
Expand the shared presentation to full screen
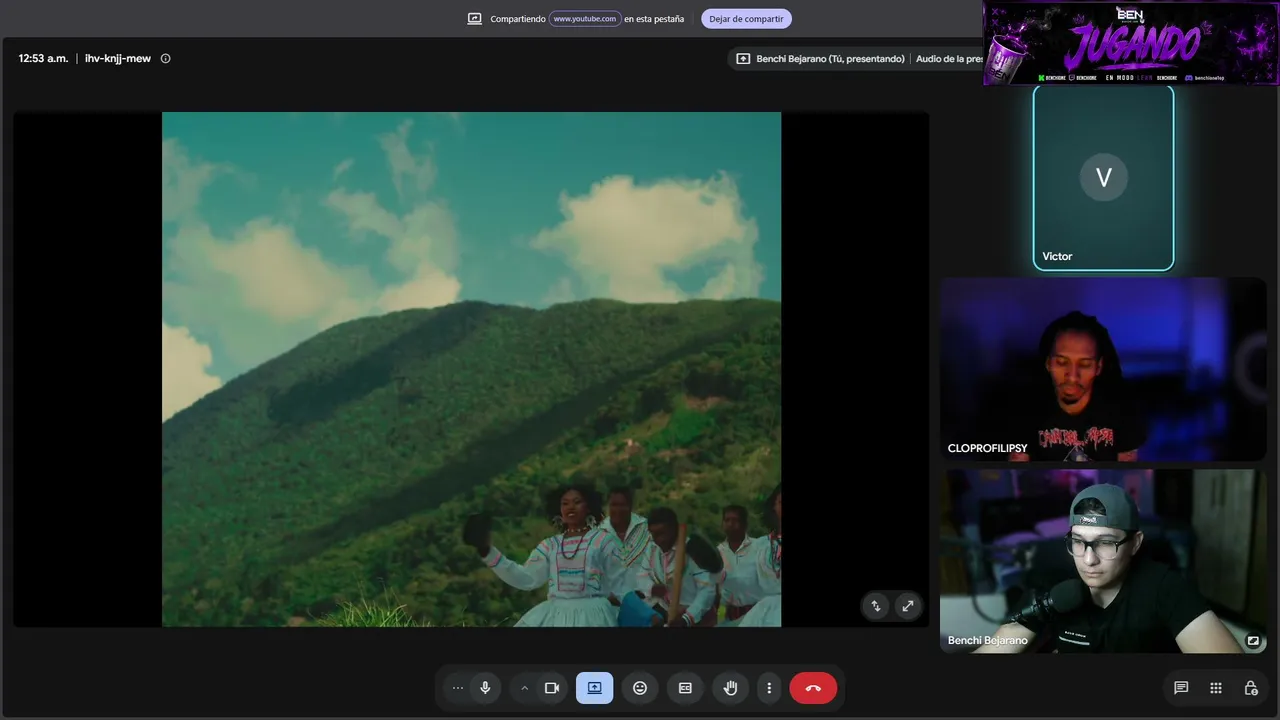click(x=908, y=606)
